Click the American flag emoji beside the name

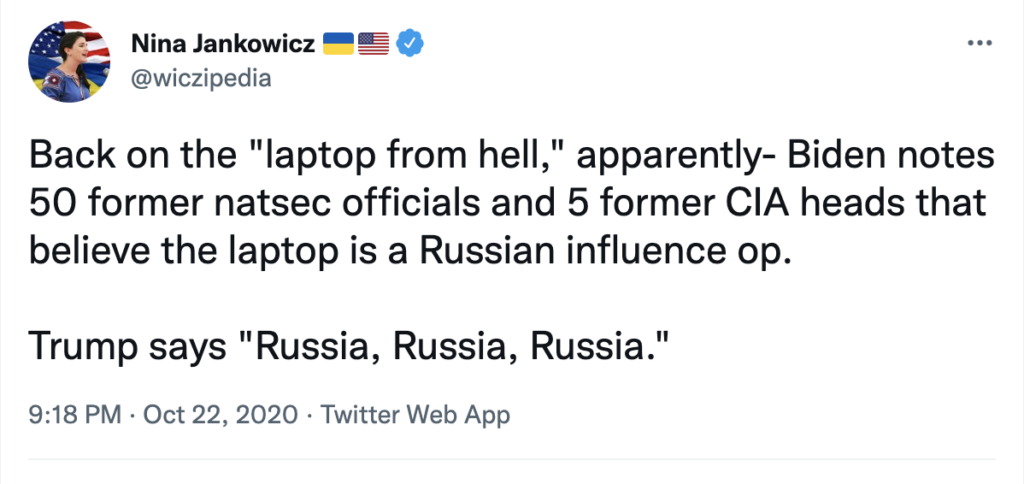coord(373,44)
